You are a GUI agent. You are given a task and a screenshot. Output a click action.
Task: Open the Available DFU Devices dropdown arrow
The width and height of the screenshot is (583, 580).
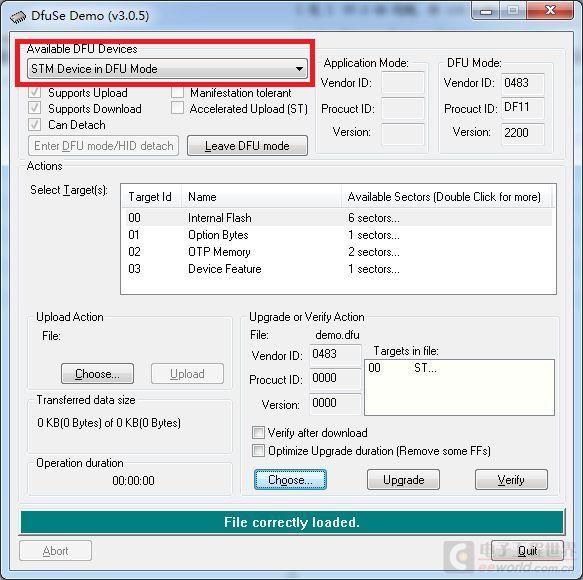click(299, 69)
